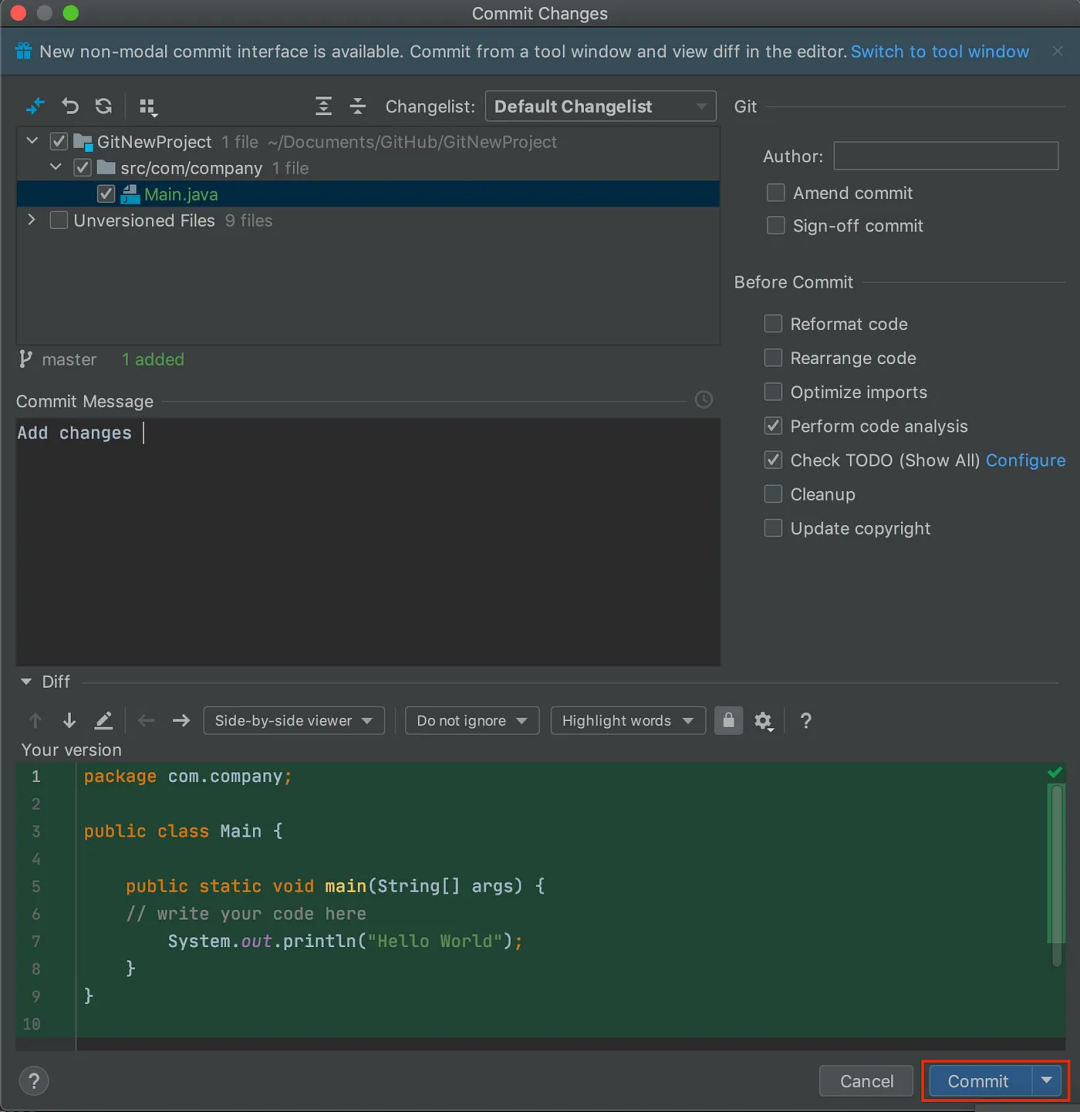
Task: Click the green checkmark inspection indicator
Action: (1055, 772)
